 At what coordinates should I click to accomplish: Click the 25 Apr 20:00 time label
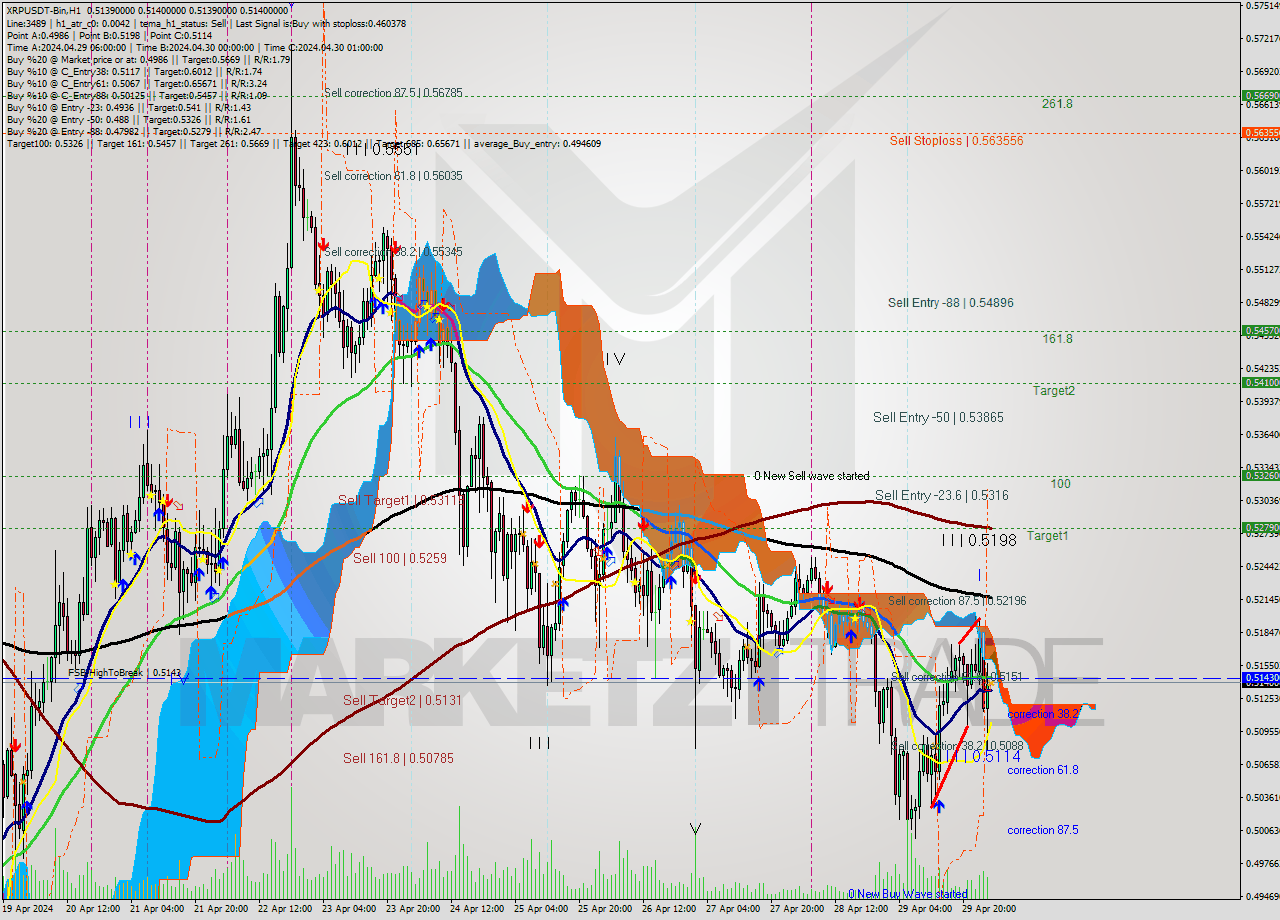pos(606,910)
